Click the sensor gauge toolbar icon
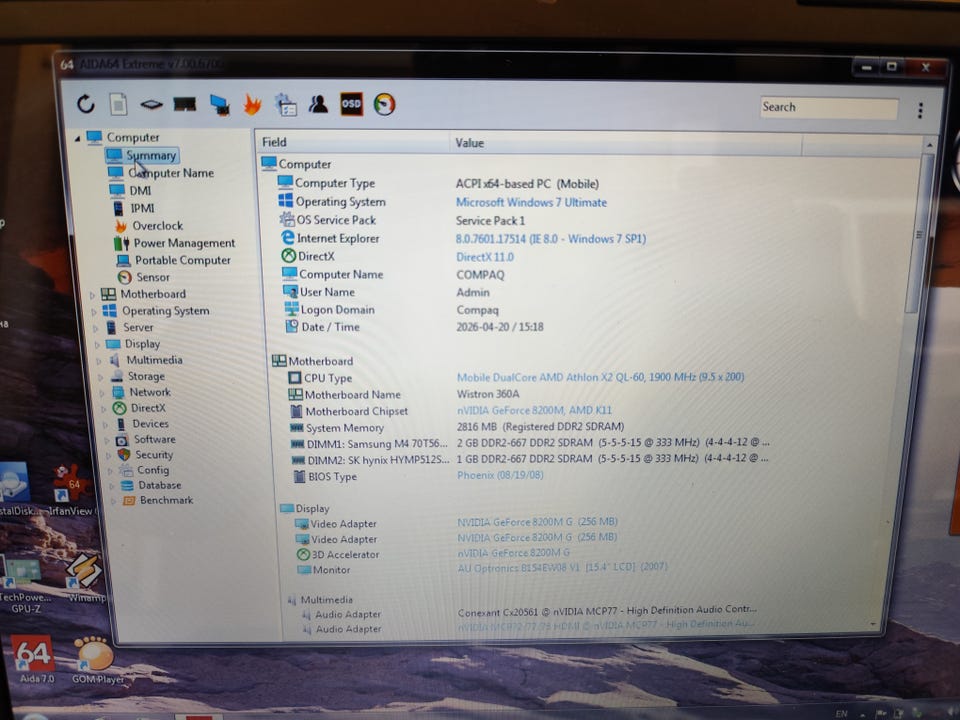960x720 pixels. click(384, 104)
